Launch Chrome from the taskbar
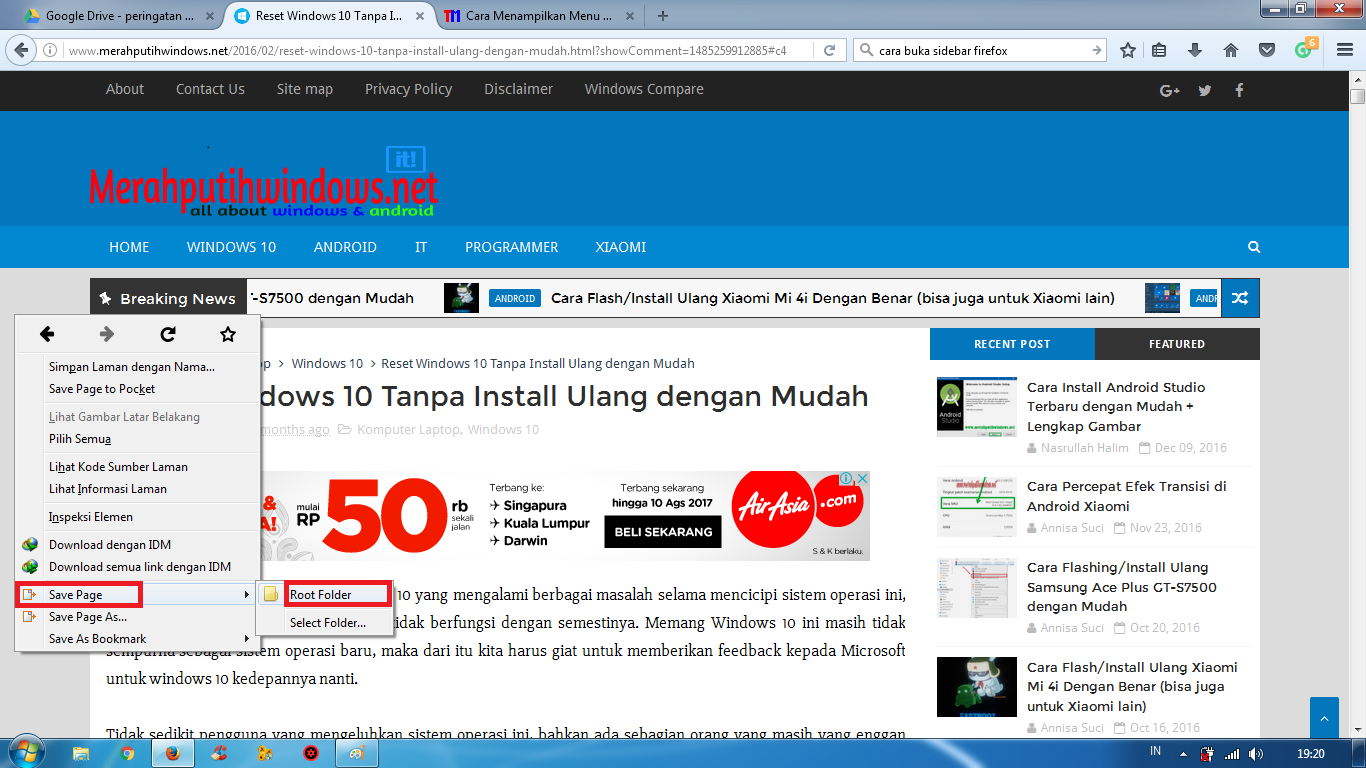1366x768 pixels. 127,753
